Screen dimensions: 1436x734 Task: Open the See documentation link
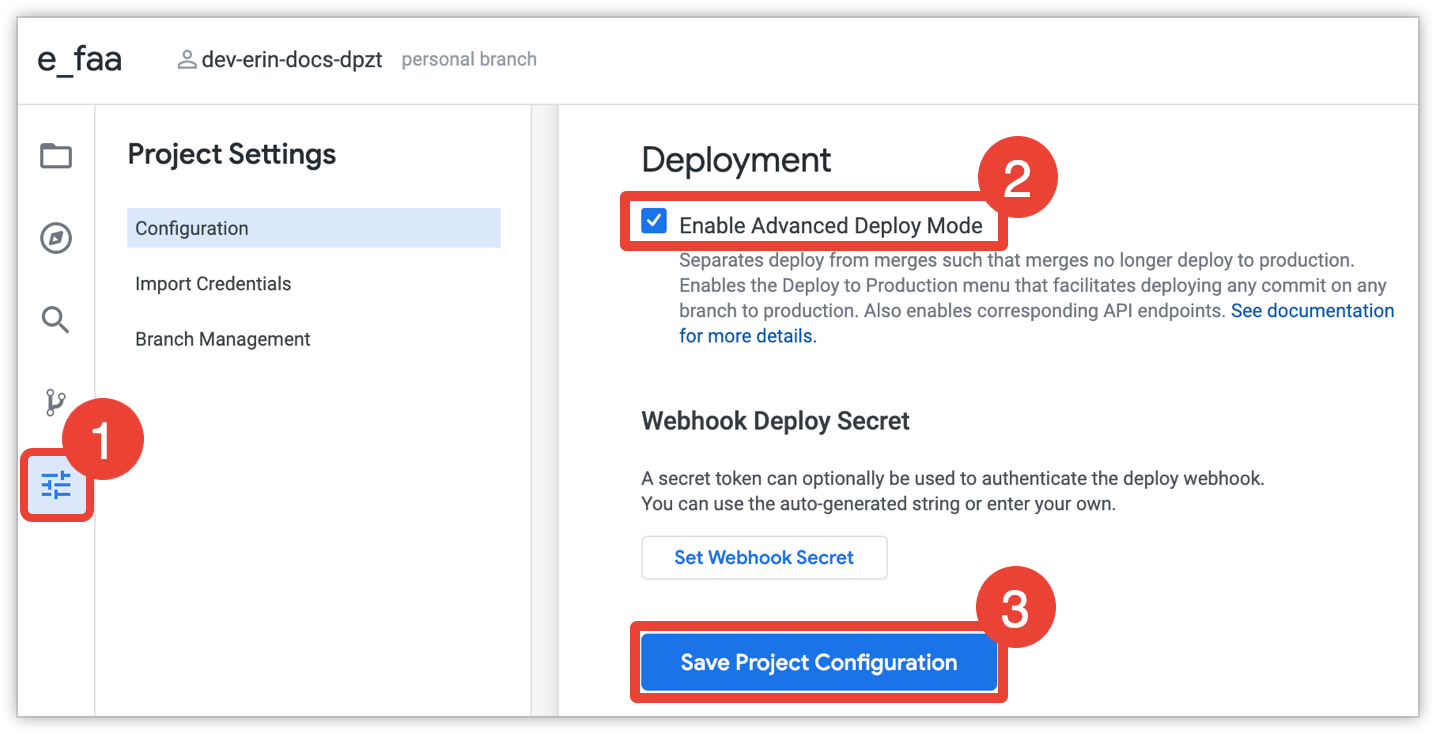pos(1312,311)
